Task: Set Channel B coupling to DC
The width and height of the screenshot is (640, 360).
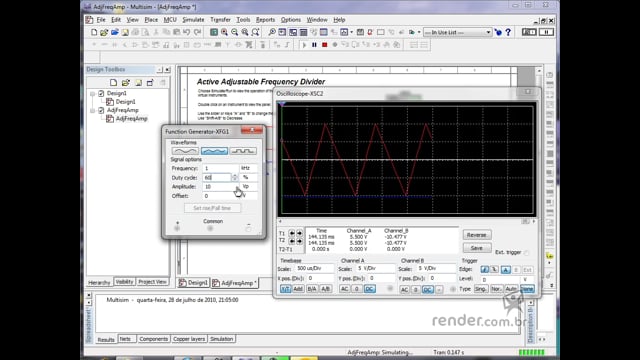Action: point(427,289)
